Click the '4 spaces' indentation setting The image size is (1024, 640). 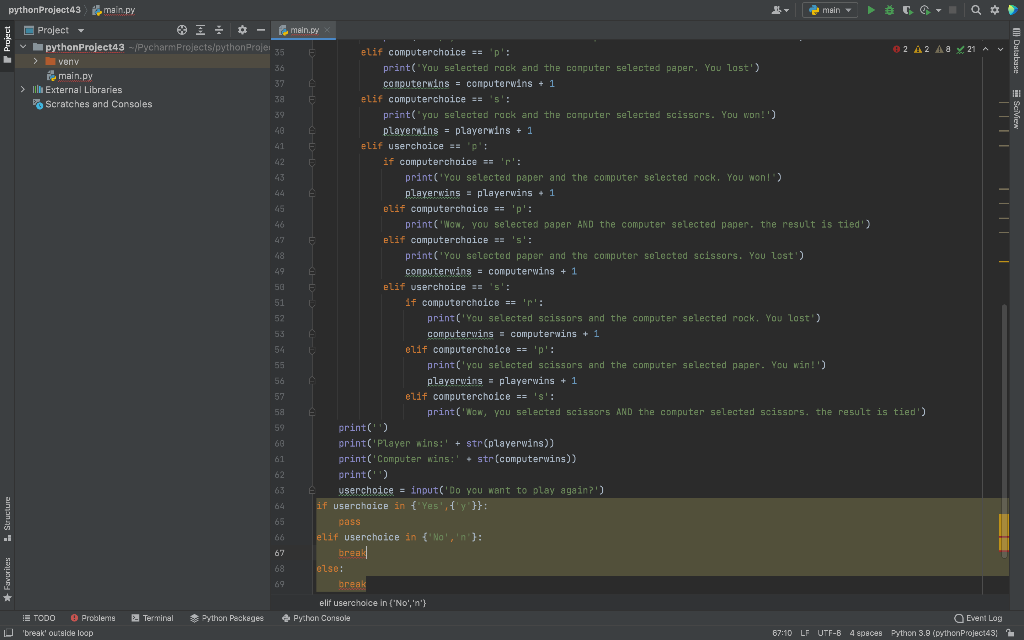click(864, 632)
